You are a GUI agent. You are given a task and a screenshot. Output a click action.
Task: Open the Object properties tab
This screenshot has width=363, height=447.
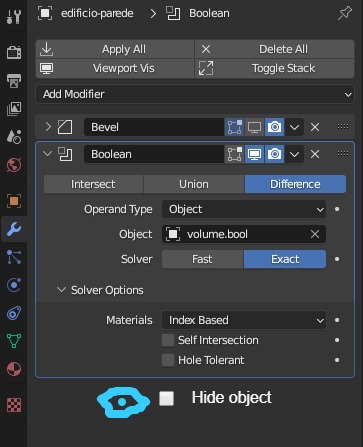click(x=14, y=201)
